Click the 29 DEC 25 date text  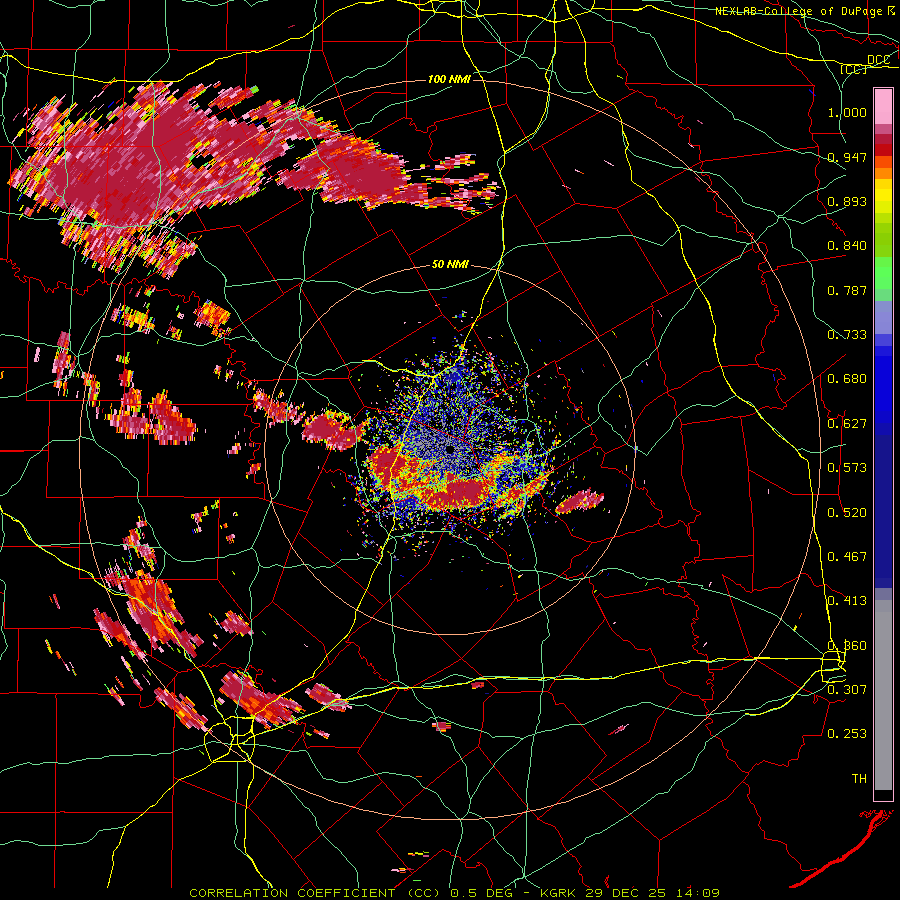(626, 893)
